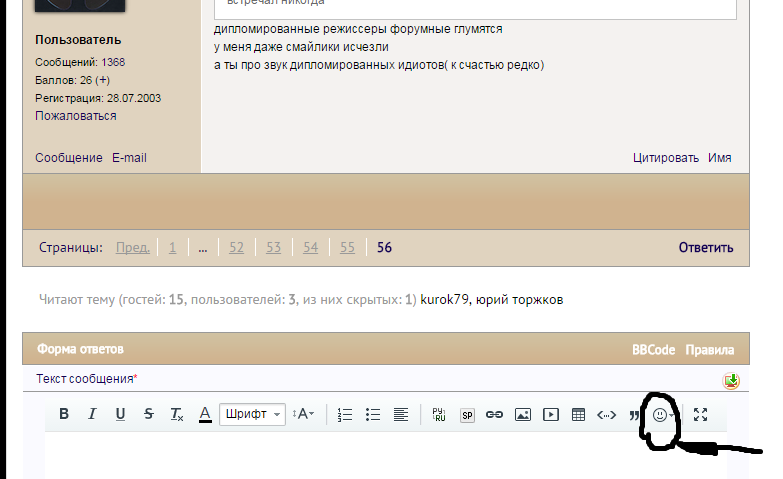Viewport: 783px width, 479px height.
Task: Go to page 55 of the thread
Action: click(347, 248)
